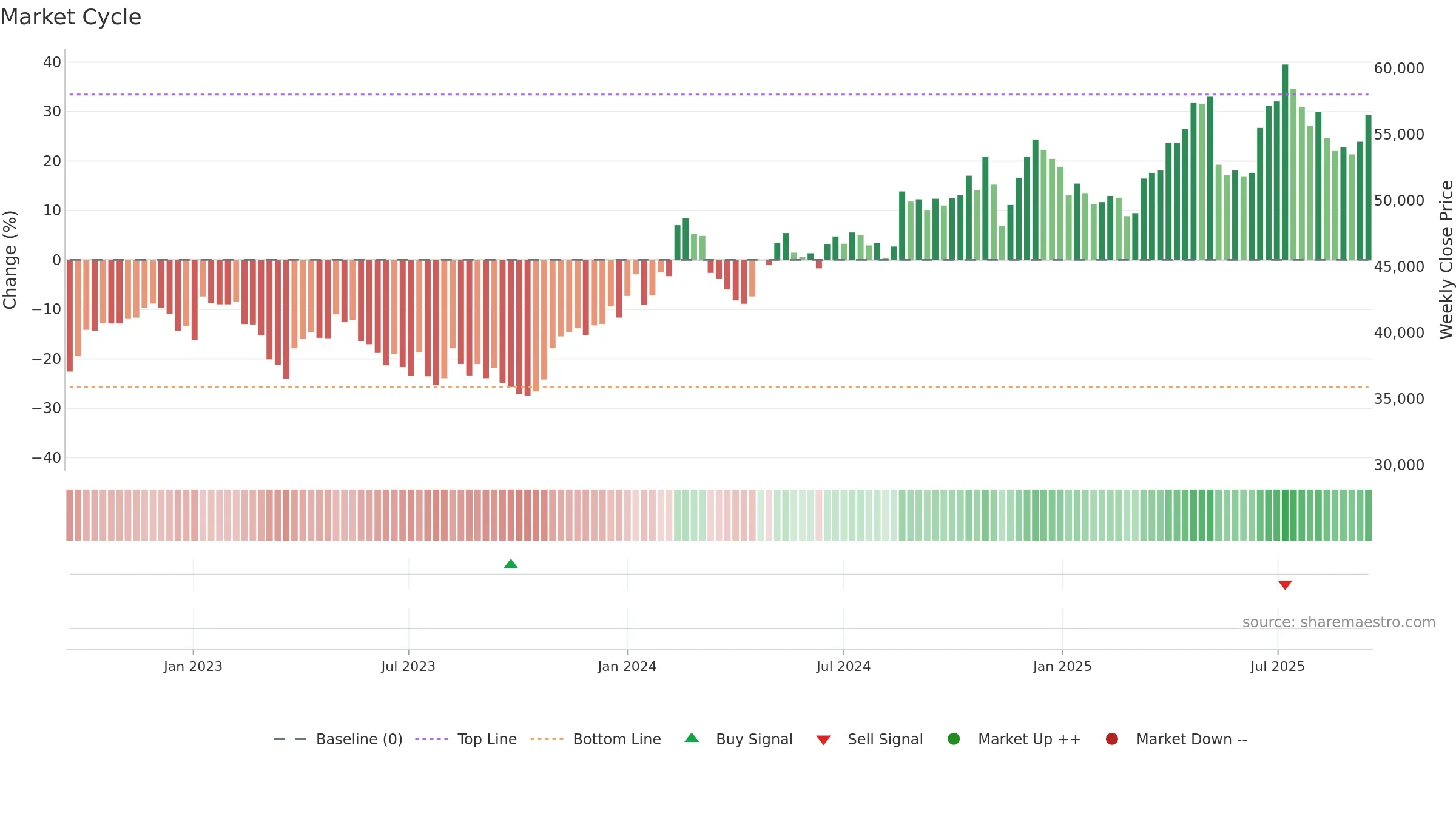This screenshot has width=1456, height=819.
Task: Click the red Sell Signal triangle near Jul 2025
Action: coord(1285,585)
